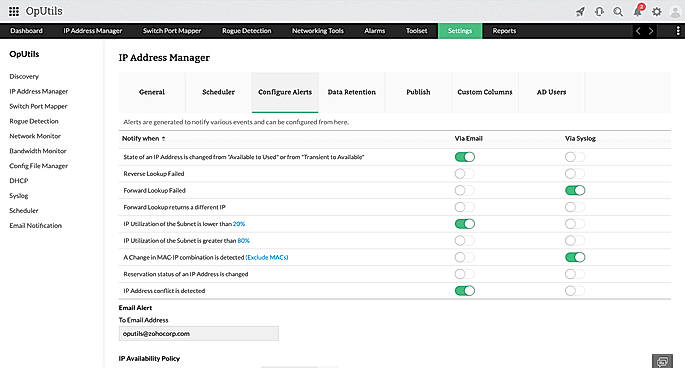Enable email alert for Forward Lookup Failed
The image size is (685, 368).
[x=464, y=191]
